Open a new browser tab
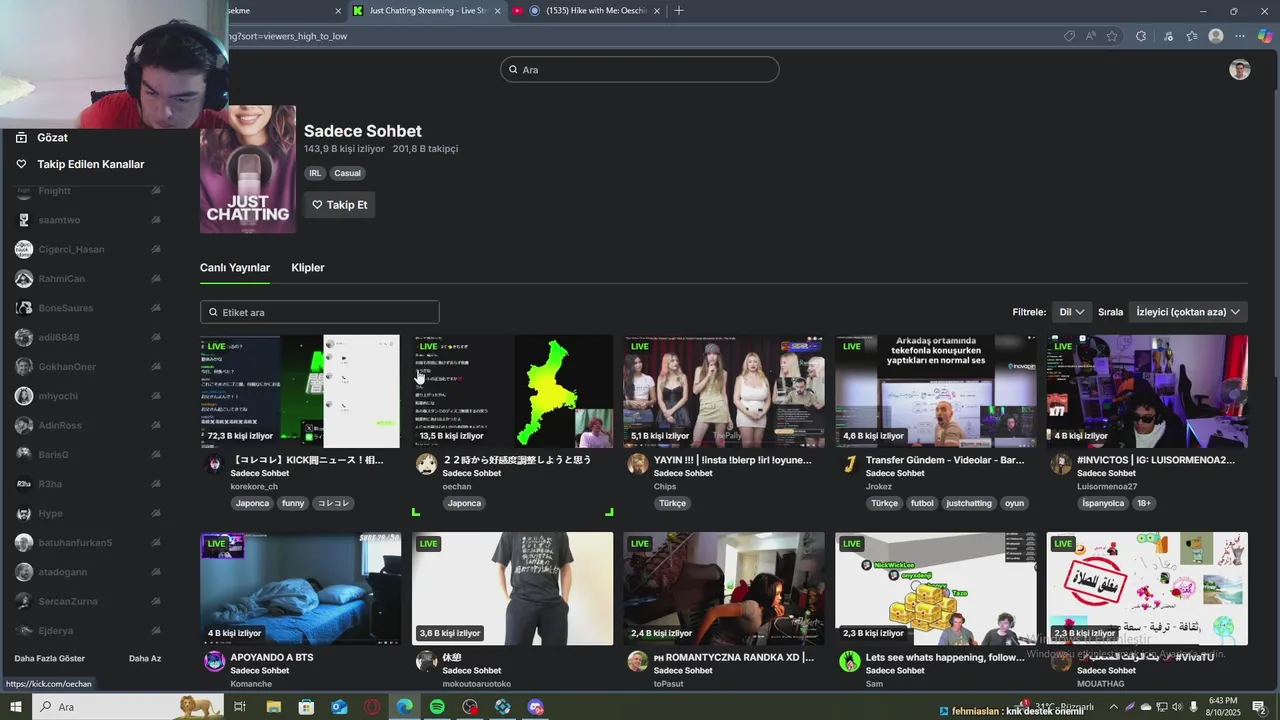The image size is (1280, 720). pos(679,11)
